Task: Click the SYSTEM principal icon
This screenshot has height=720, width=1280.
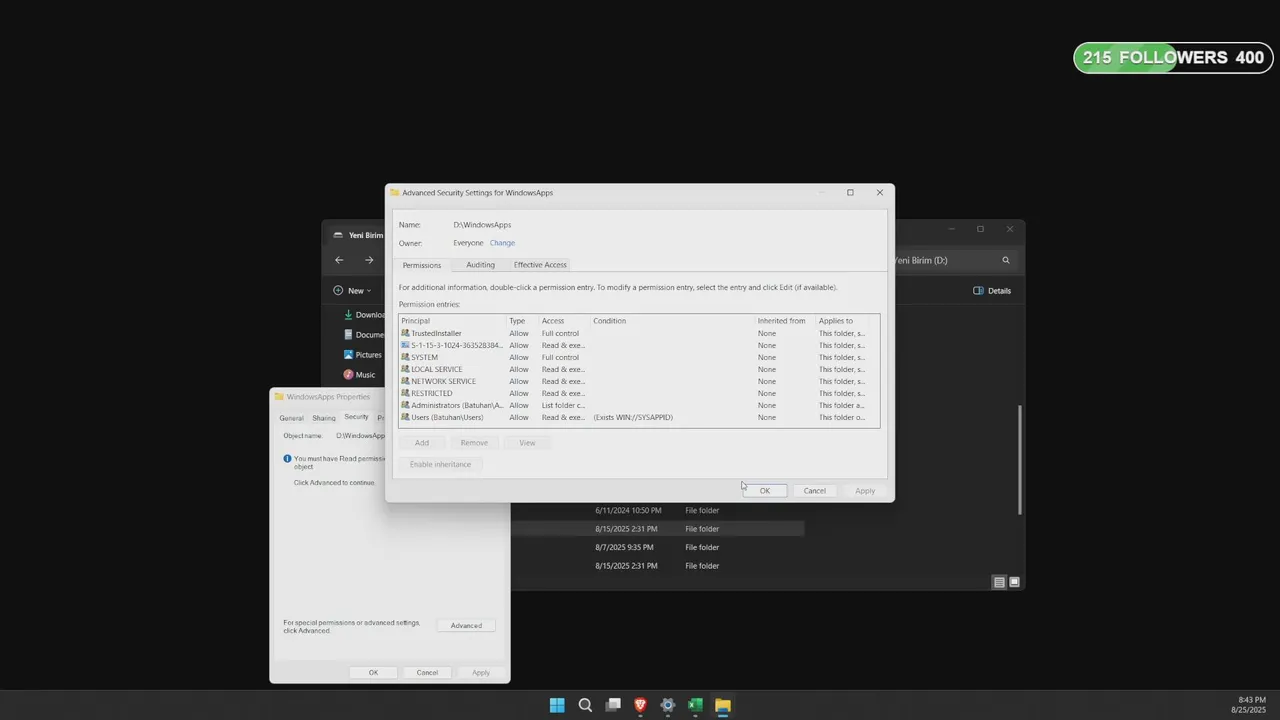Action: click(405, 357)
